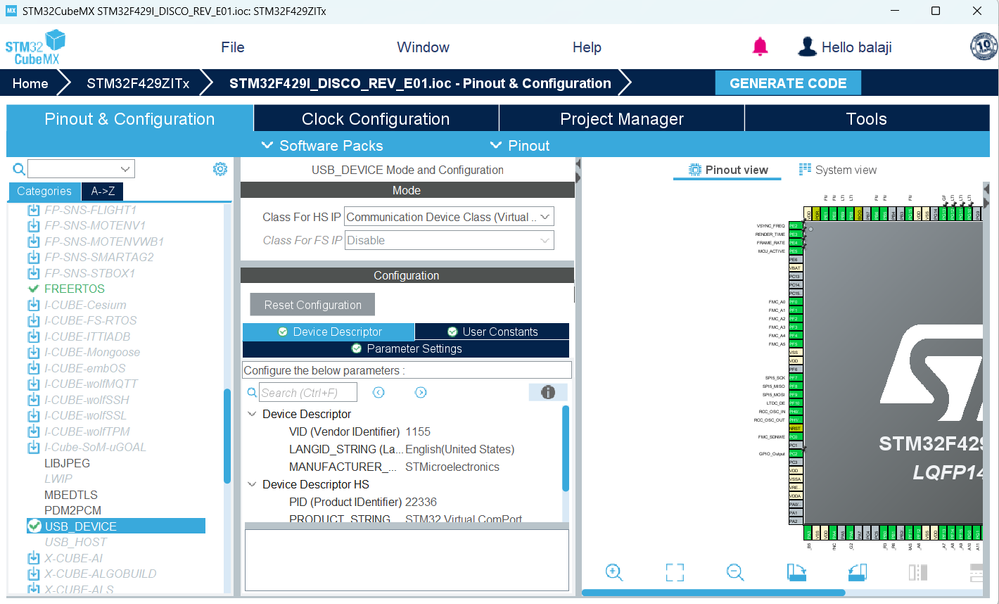Click the parameter info icon
The width and height of the screenshot is (999, 604).
coord(548,392)
